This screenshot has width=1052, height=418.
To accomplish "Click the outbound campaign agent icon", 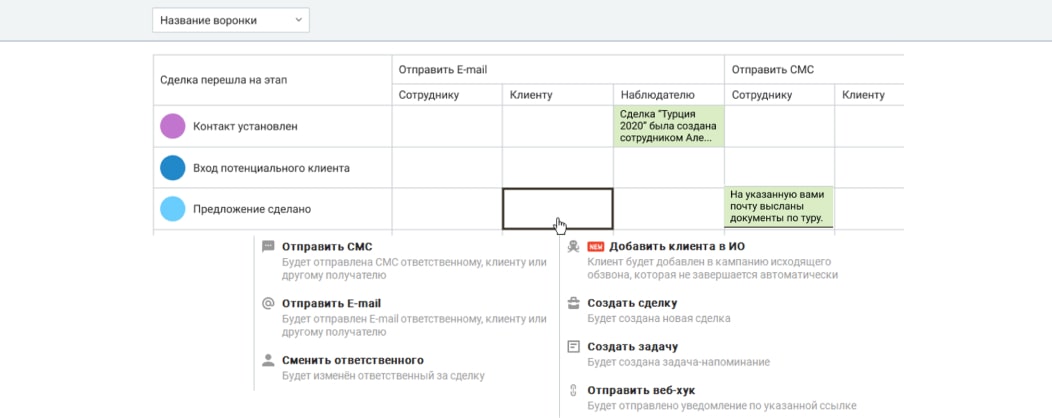I will coord(573,246).
